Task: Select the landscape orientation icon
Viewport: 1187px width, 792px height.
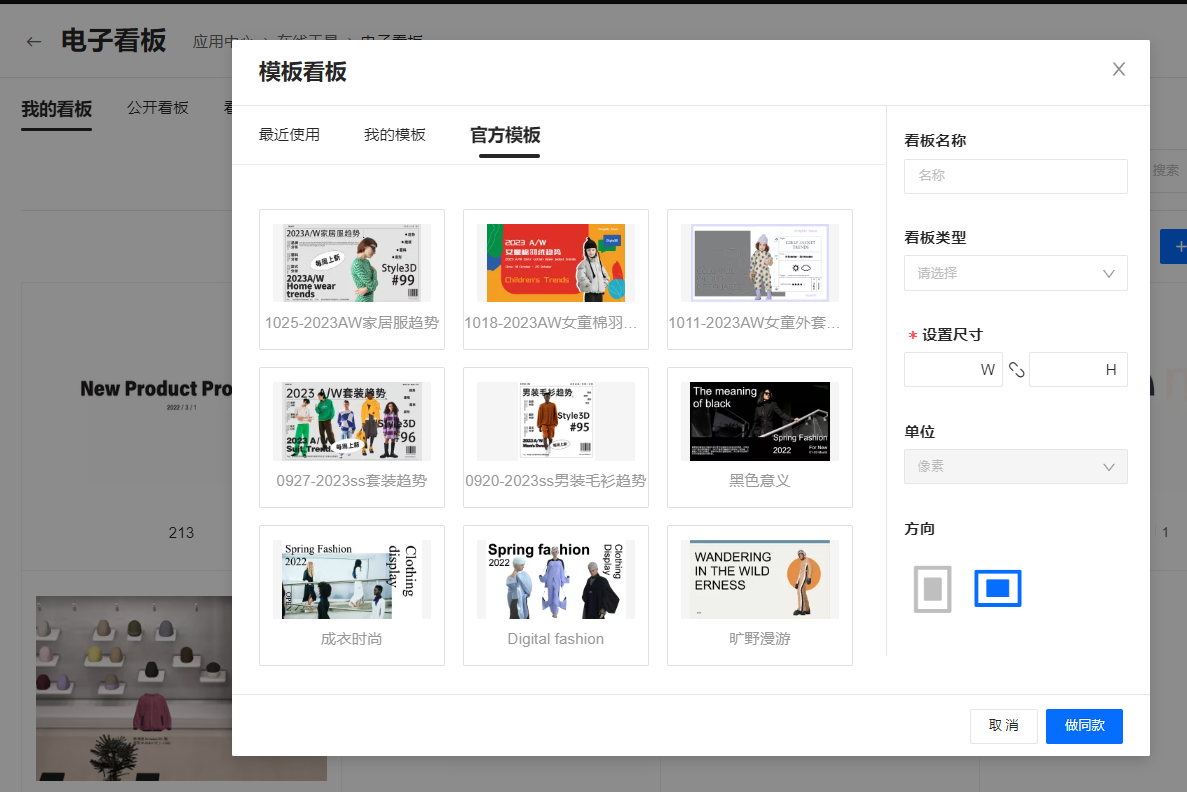Action: tap(997, 588)
